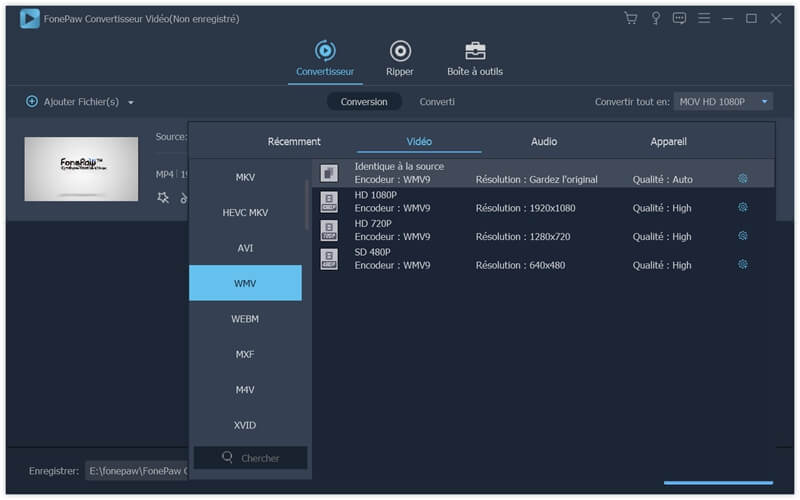Click Résolution : Gardez l'original text

coord(536,180)
